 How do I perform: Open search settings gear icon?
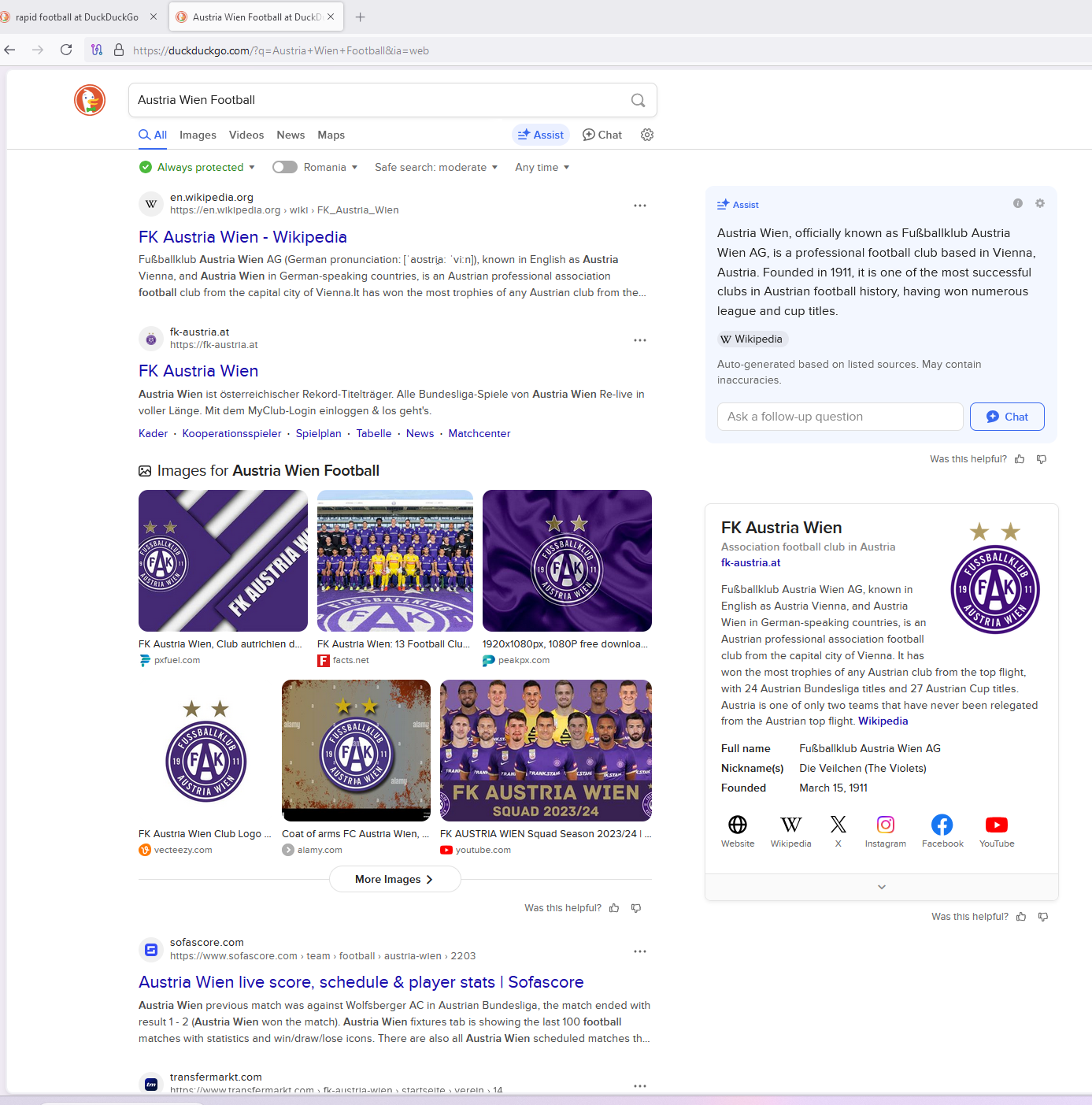pyautogui.click(x=647, y=135)
